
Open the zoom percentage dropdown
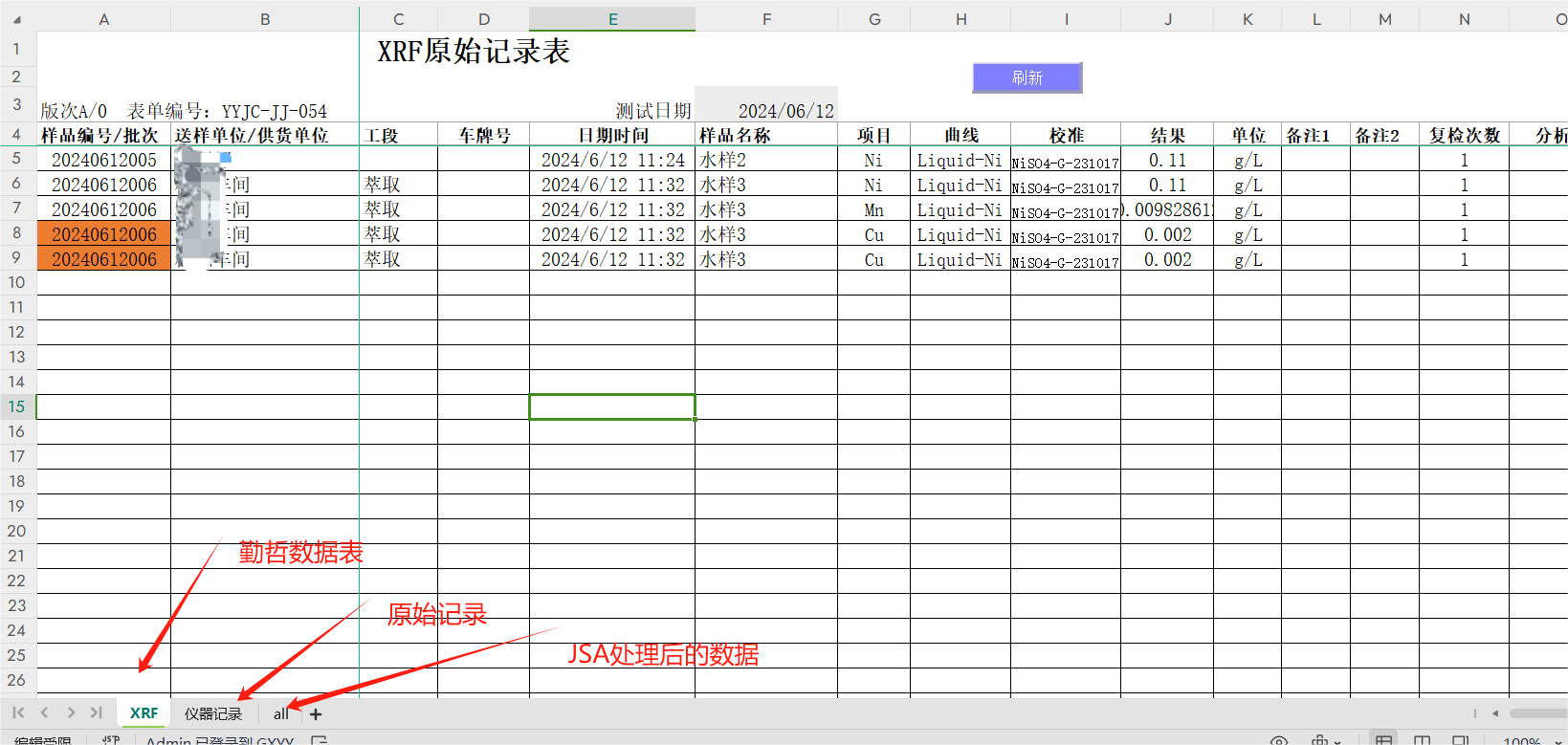(x=1558, y=741)
